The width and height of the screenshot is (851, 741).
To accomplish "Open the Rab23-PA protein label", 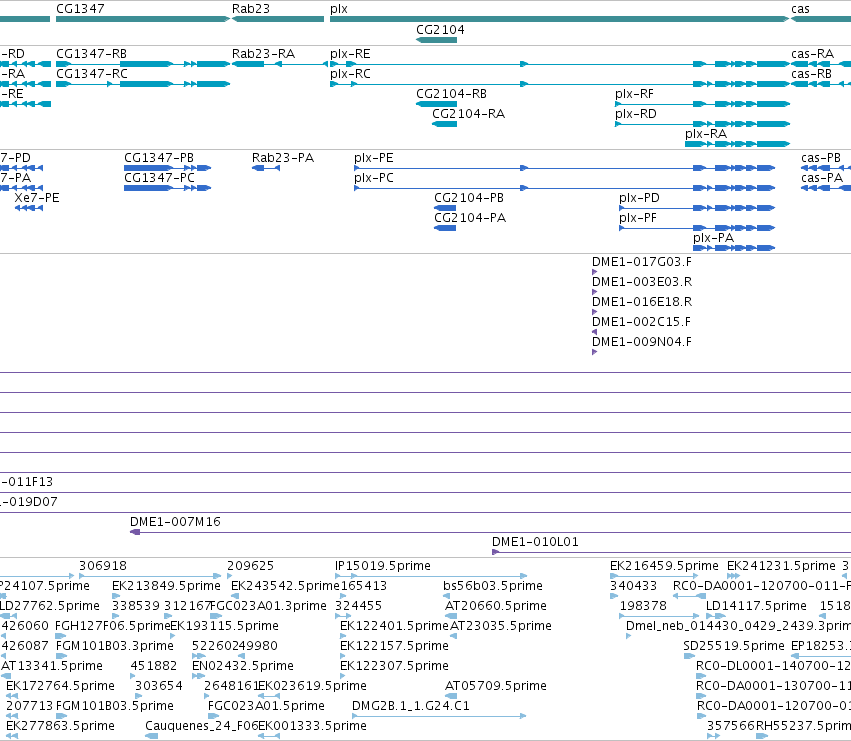I will pos(283,158).
